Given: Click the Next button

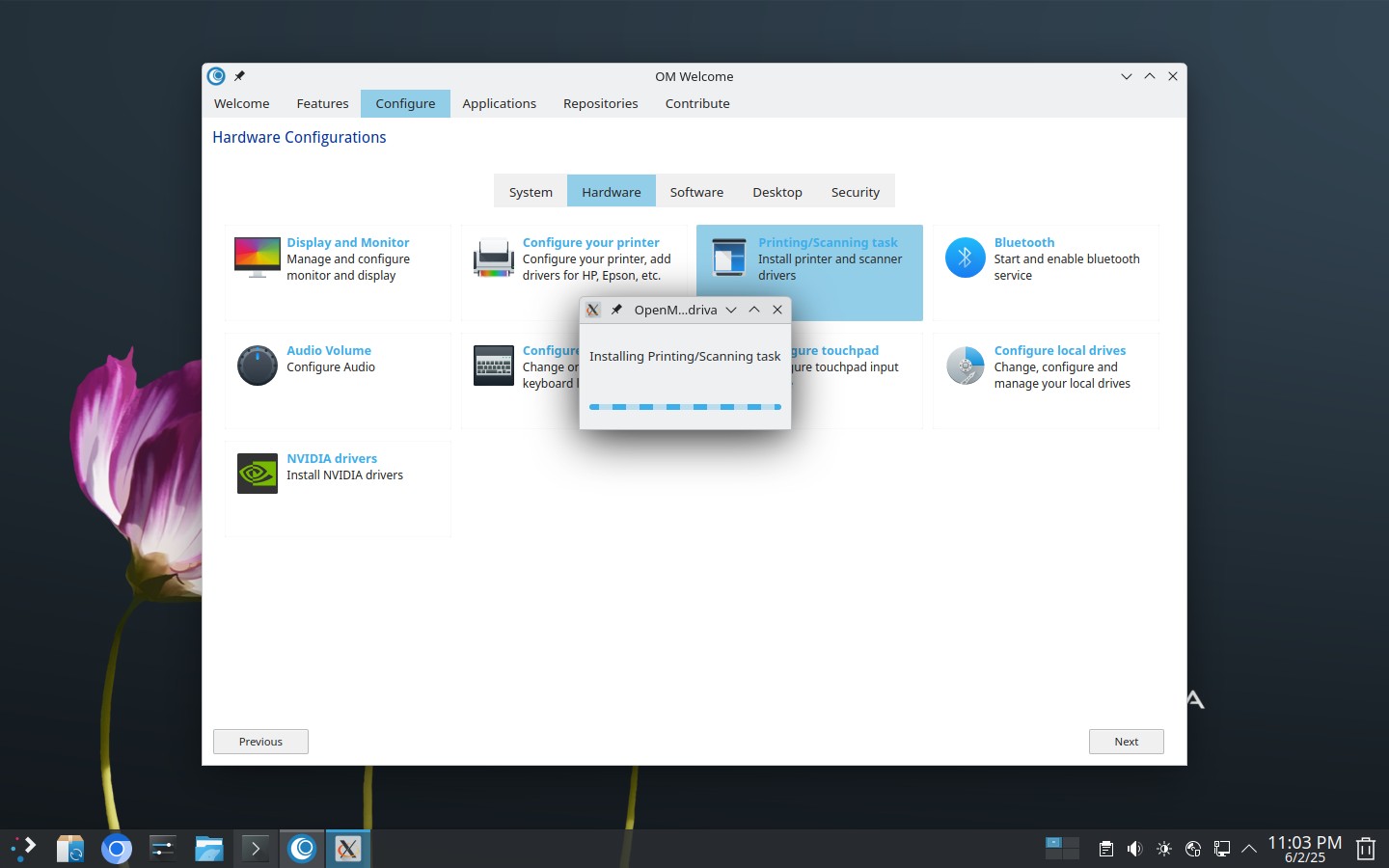Looking at the screenshot, I should click(x=1127, y=742).
